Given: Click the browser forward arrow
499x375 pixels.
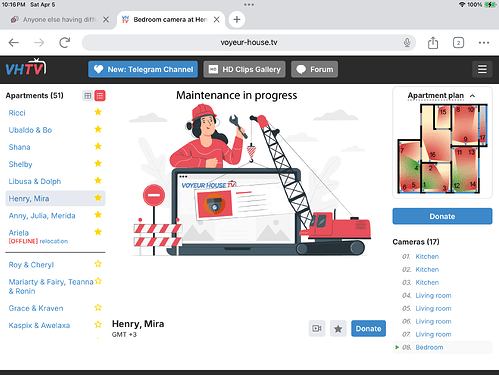Looking at the screenshot, I should point(39,43).
